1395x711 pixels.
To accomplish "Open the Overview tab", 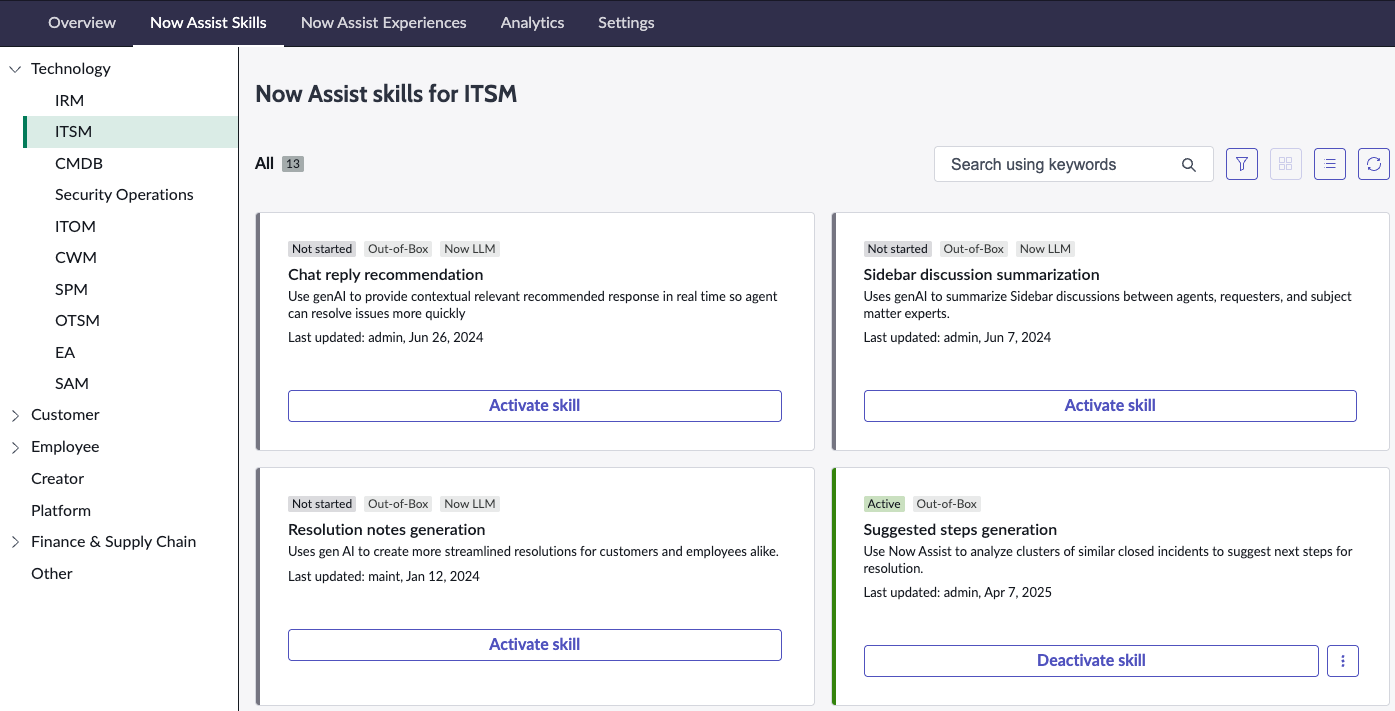I will [82, 23].
